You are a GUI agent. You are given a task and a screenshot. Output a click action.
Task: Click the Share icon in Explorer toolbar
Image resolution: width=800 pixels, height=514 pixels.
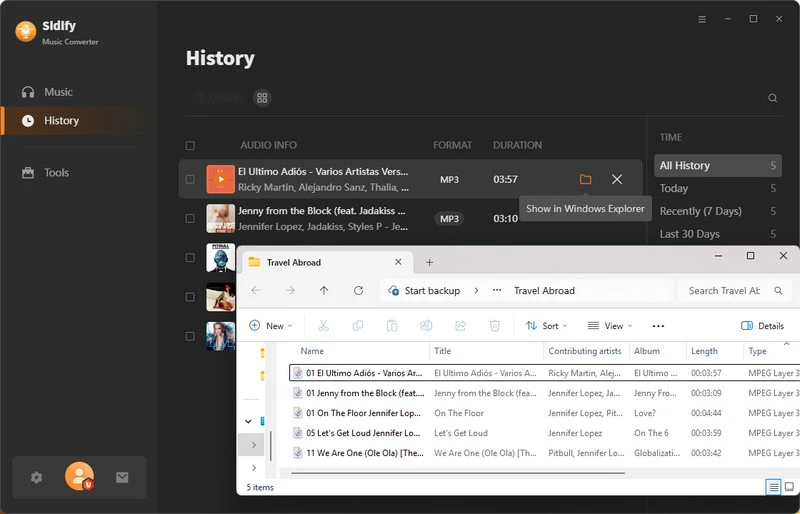point(461,326)
